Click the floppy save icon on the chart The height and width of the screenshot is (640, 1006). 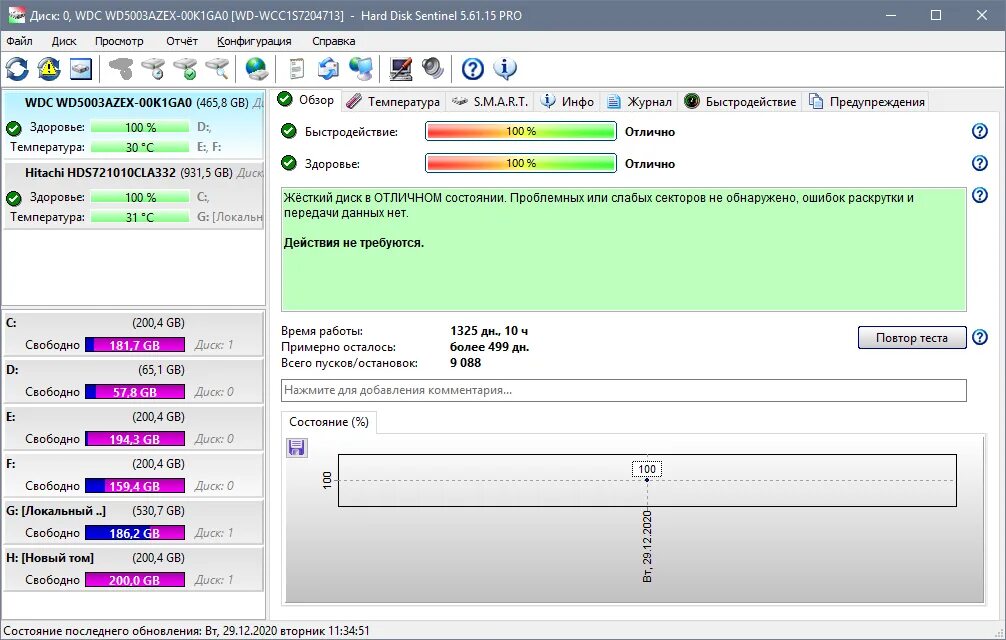[296, 448]
